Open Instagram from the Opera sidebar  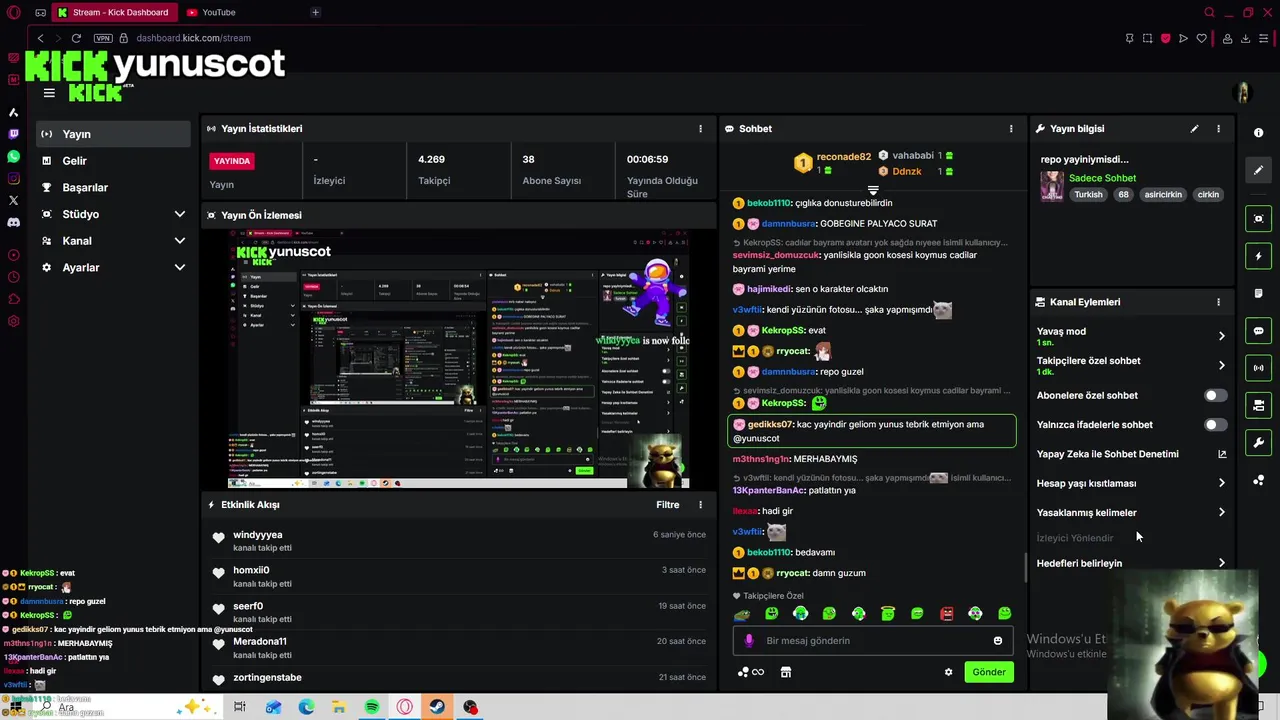[x=13, y=179]
